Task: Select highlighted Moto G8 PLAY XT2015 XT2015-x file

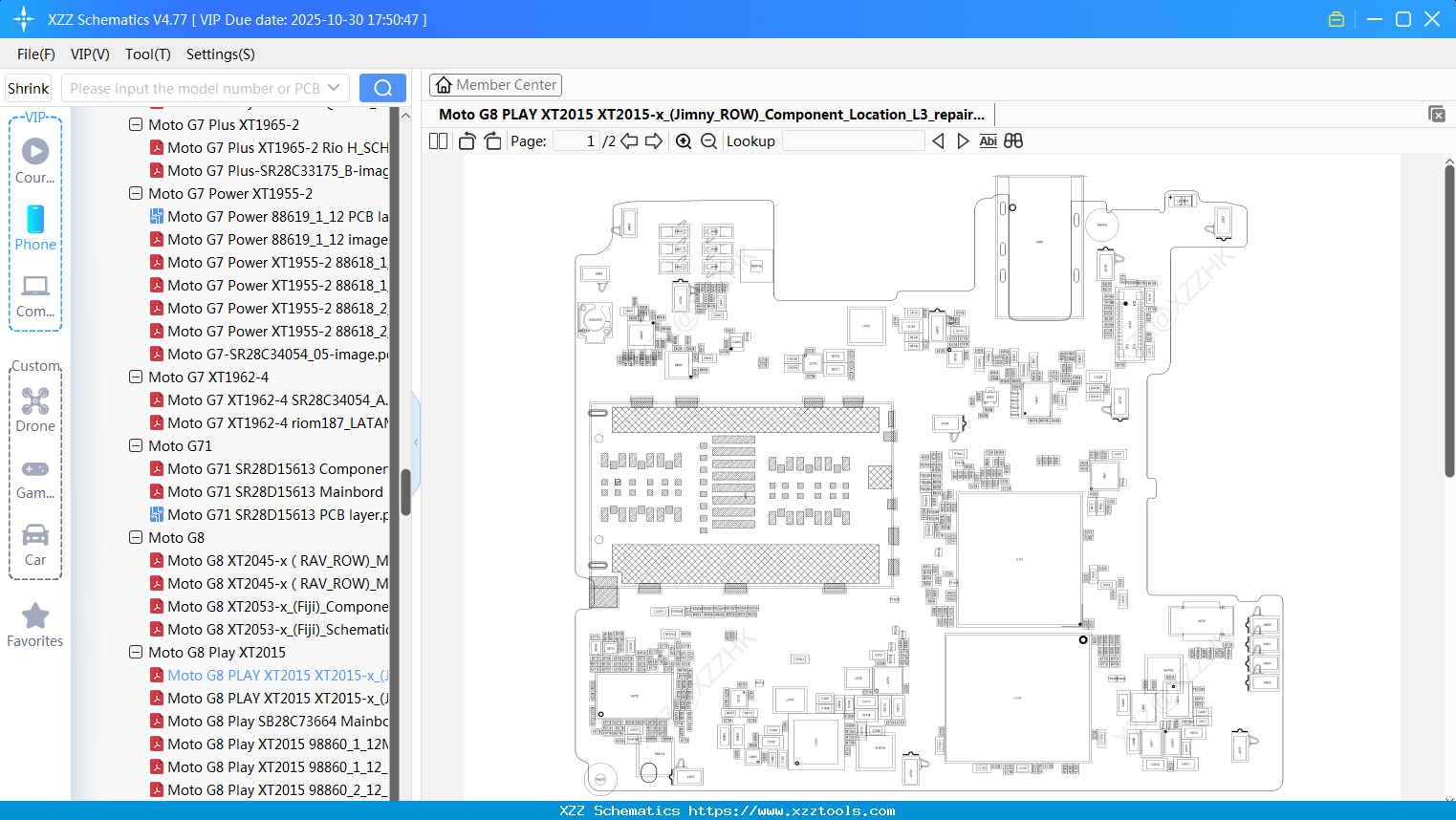Action: click(x=269, y=676)
